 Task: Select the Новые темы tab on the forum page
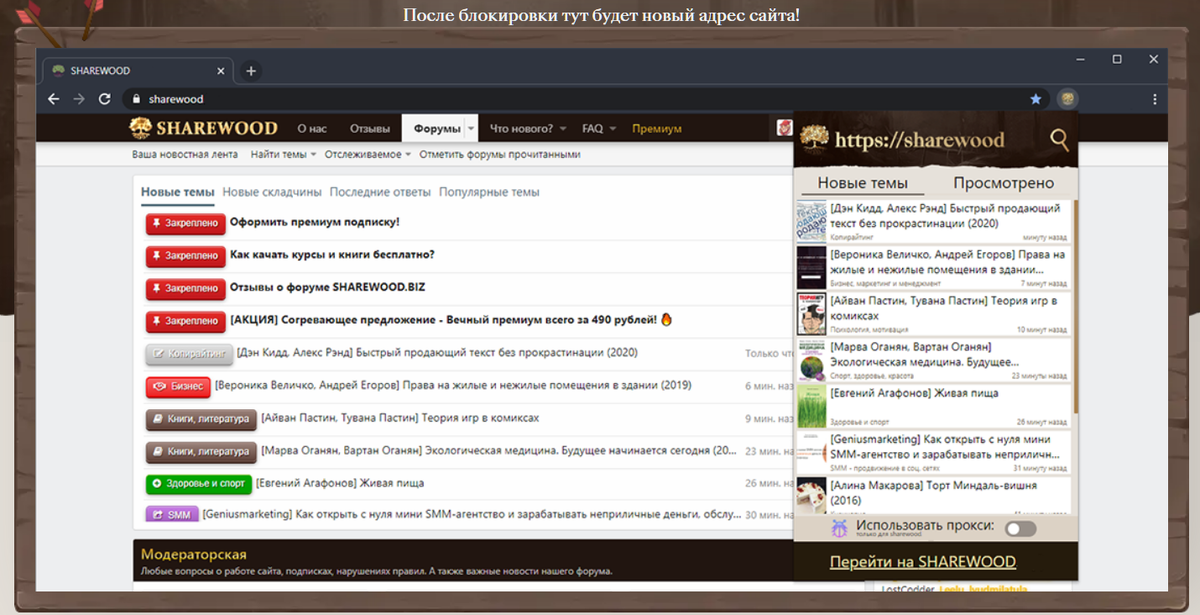pos(178,192)
